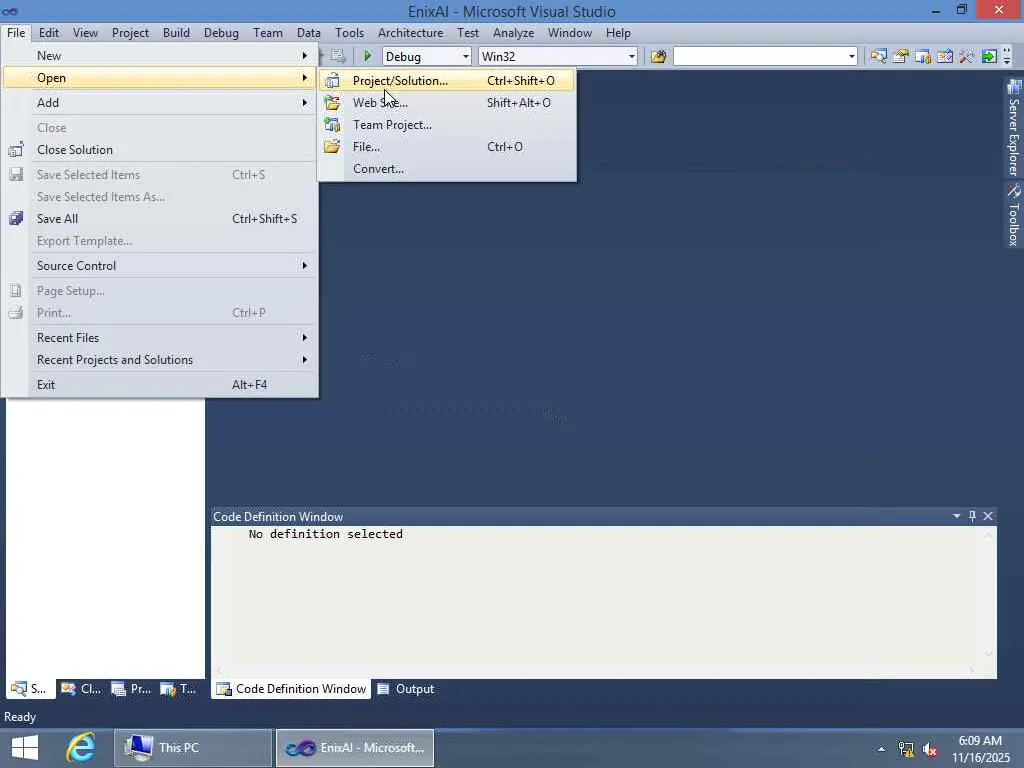Open the Debug menu in menu bar

221,33
